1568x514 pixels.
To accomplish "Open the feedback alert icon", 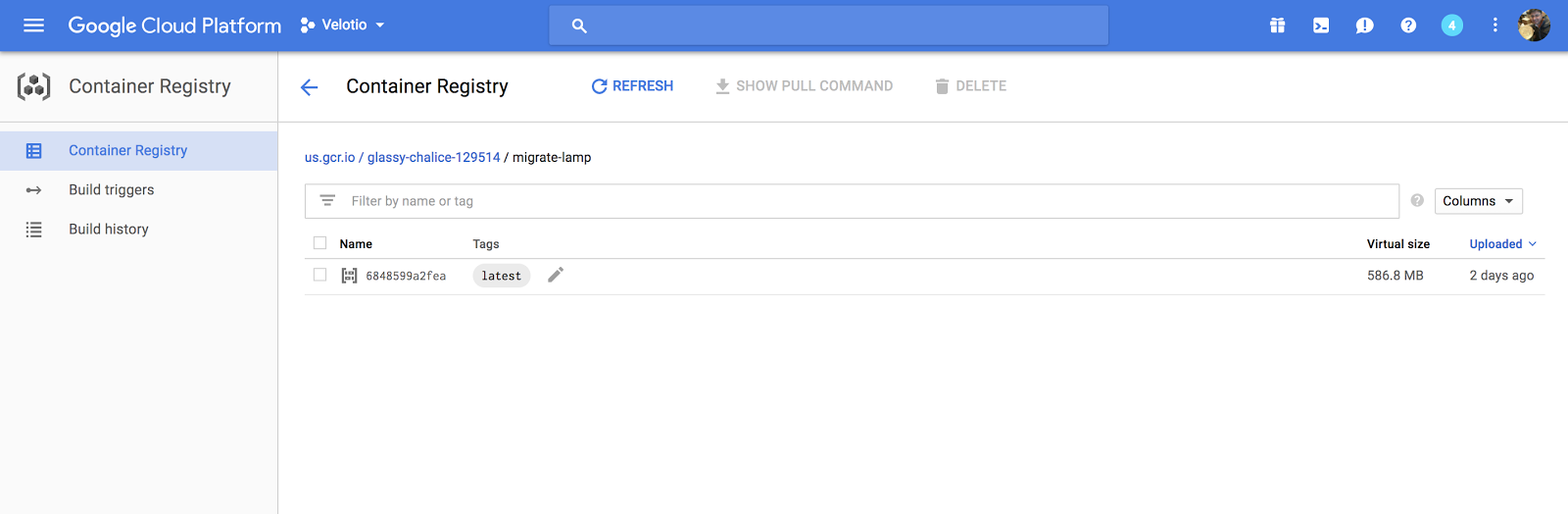I will [1364, 26].
